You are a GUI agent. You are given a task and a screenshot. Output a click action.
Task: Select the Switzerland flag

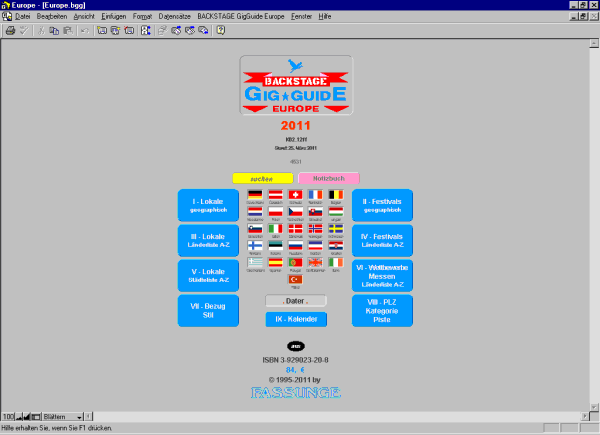pyautogui.click(x=295, y=196)
